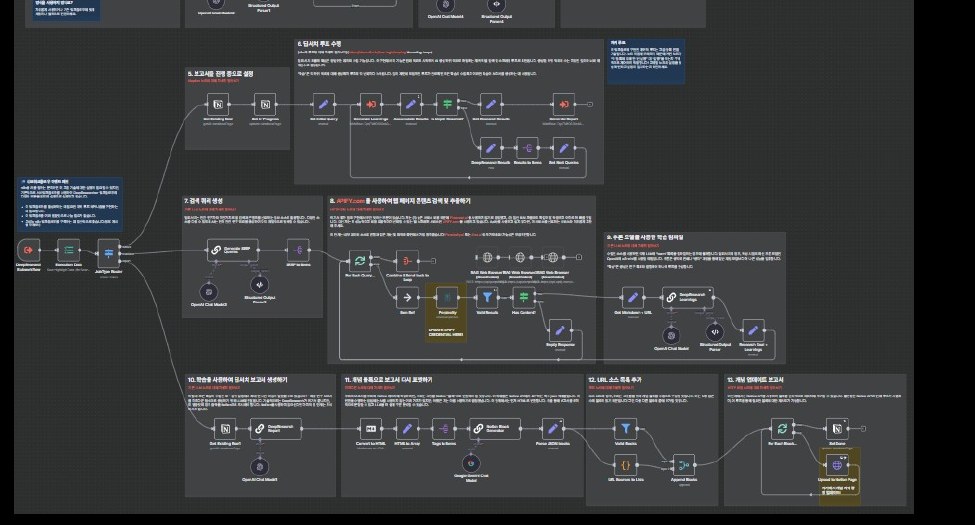Click the '7. 검색 쿼리 생성' sticky title
Image resolution: width=975 pixels, height=525 pixels.
click(x=203, y=201)
